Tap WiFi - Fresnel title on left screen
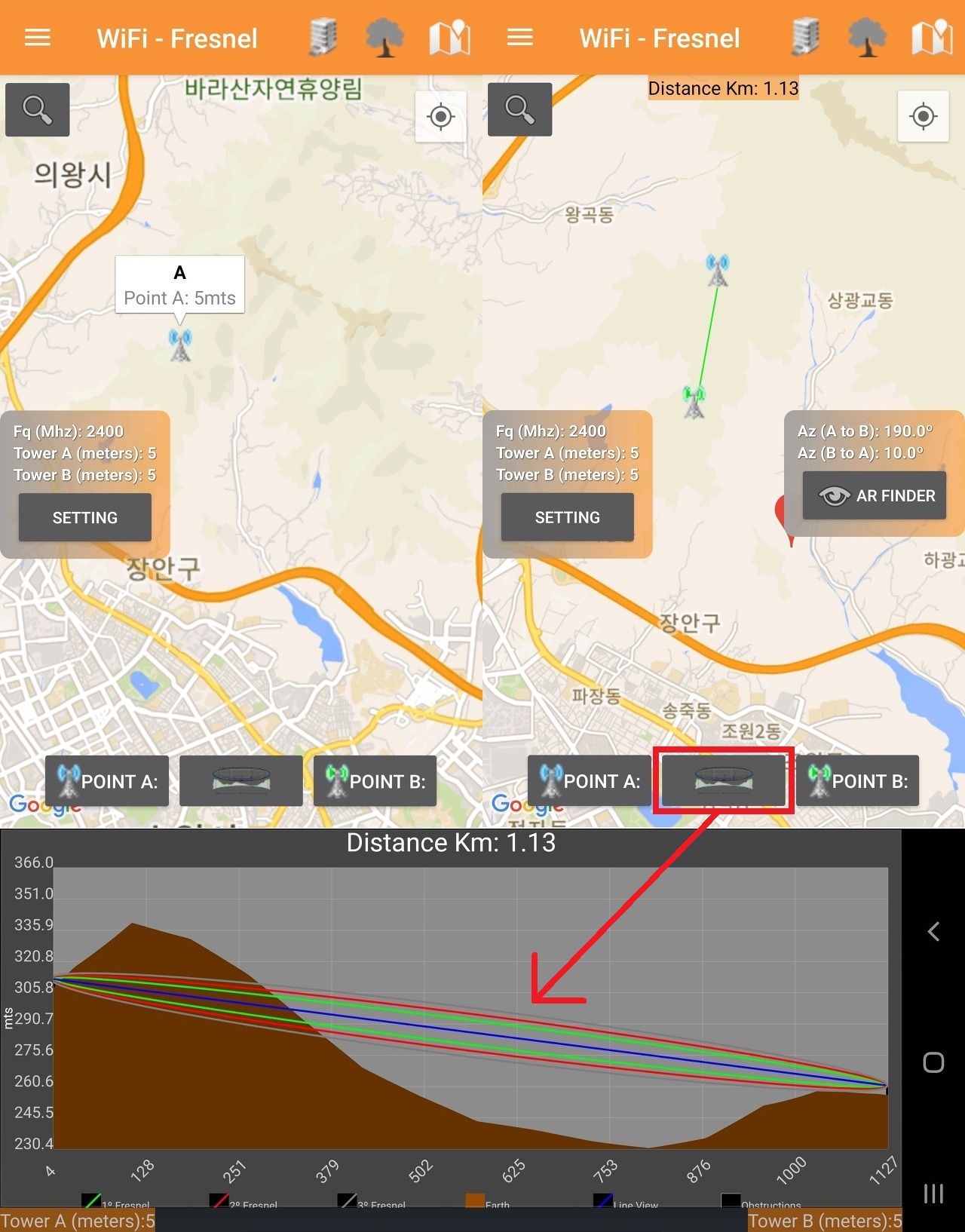The height and width of the screenshot is (1232, 965). click(x=177, y=38)
